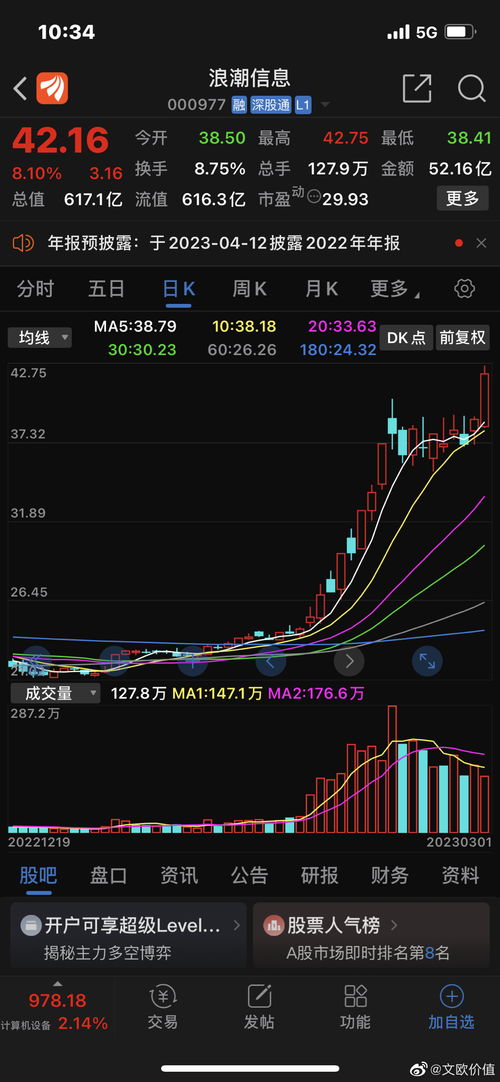Tap the 开户 Level card icon
The height and width of the screenshot is (1082, 500).
(30, 925)
